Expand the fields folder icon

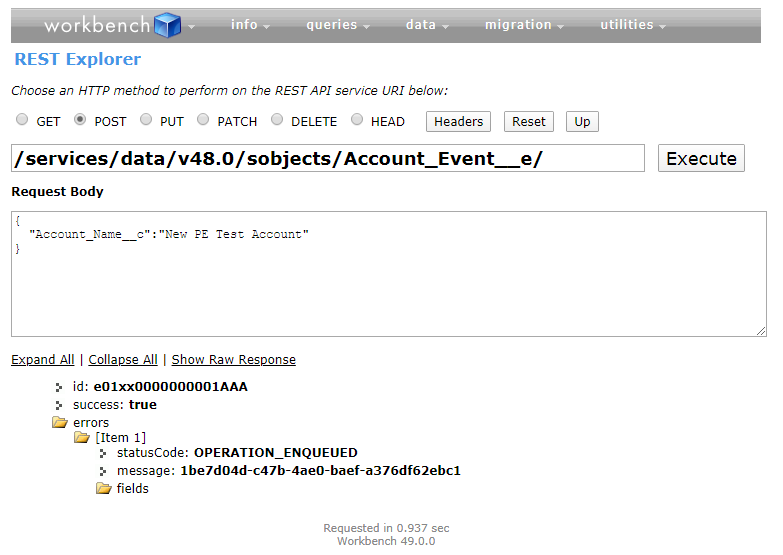[x=104, y=488]
